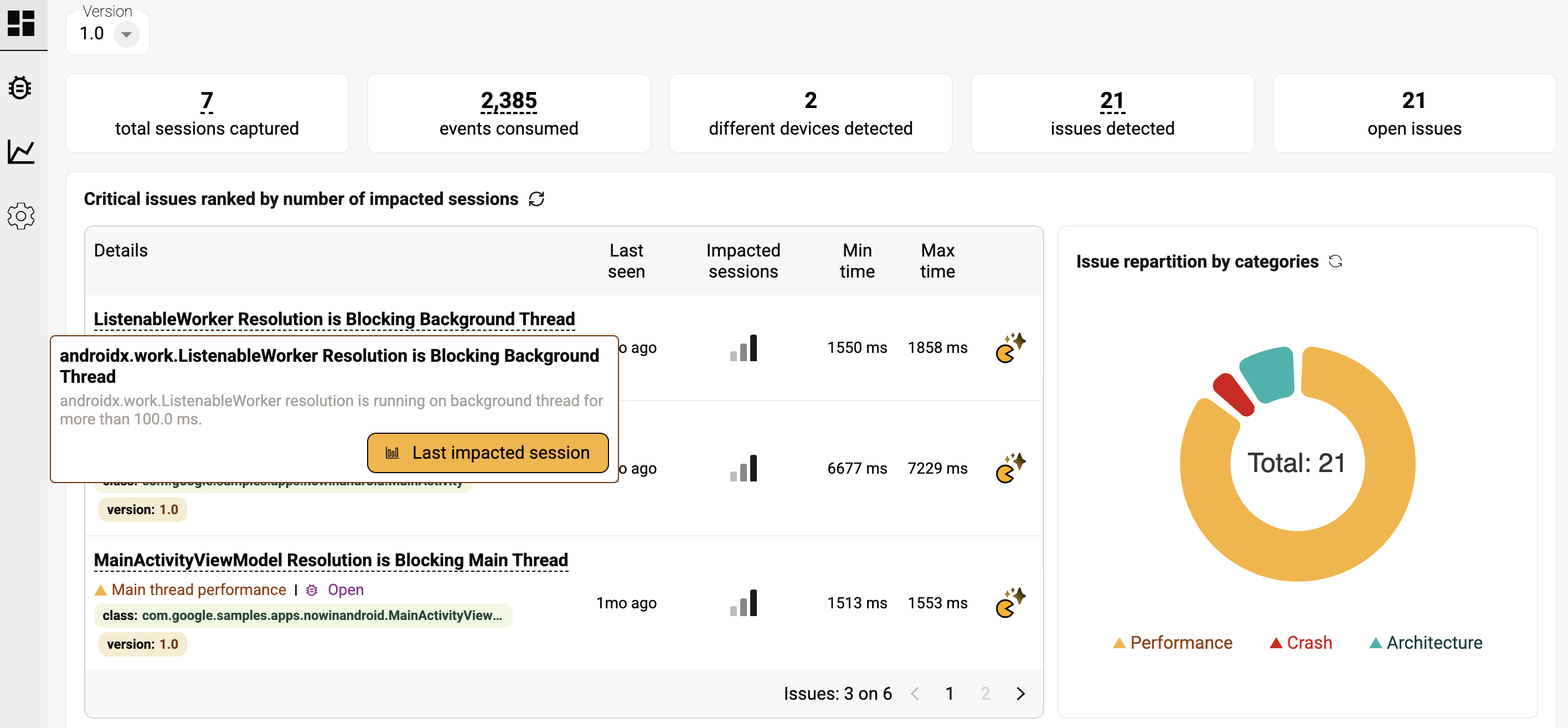1568x728 pixels.
Task: Click AI sparkle icon for 6677 ms issue
Action: coord(1010,468)
